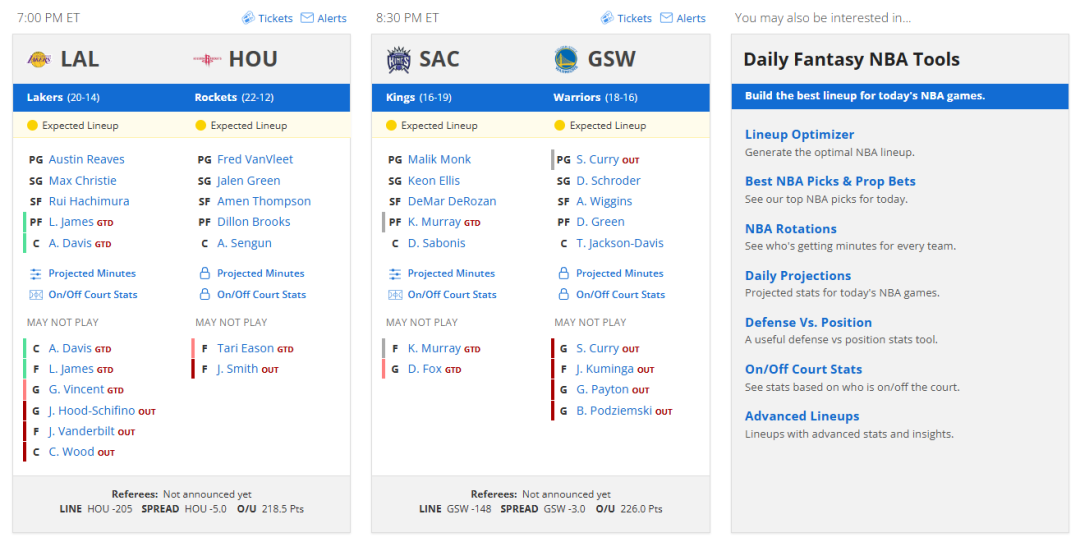Image resolution: width=1080 pixels, height=542 pixels.
Task: Go to Defense Vs. Position tool
Action: [x=808, y=322]
